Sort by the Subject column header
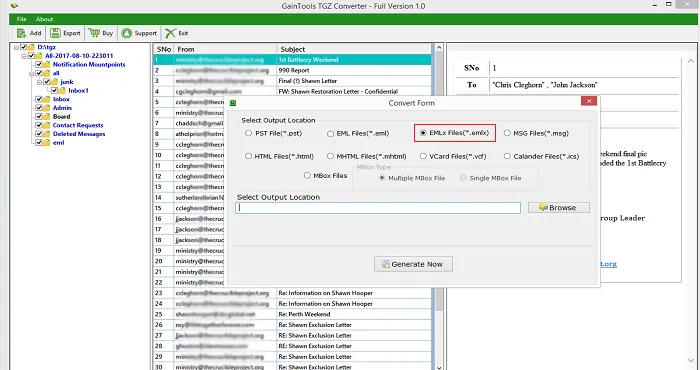Image resolution: width=700 pixels, height=370 pixels. tap(354, 49)
